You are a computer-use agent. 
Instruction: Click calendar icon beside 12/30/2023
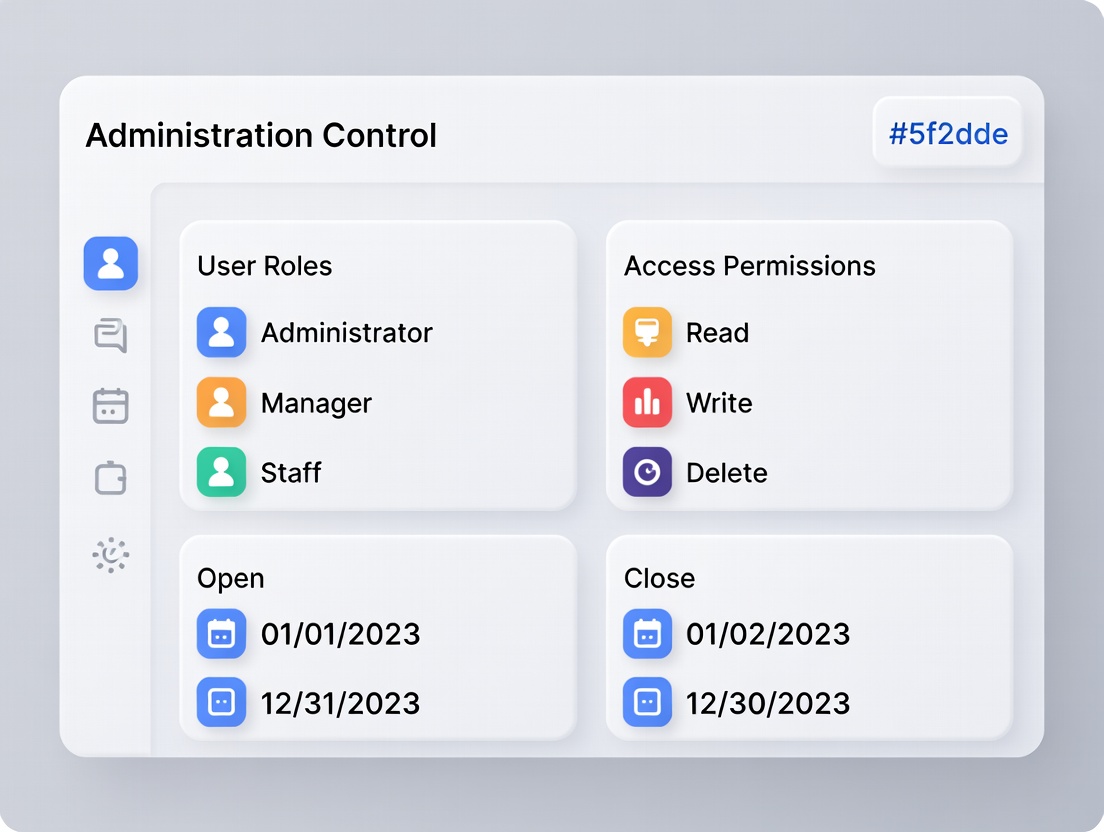tap(647, 702)
